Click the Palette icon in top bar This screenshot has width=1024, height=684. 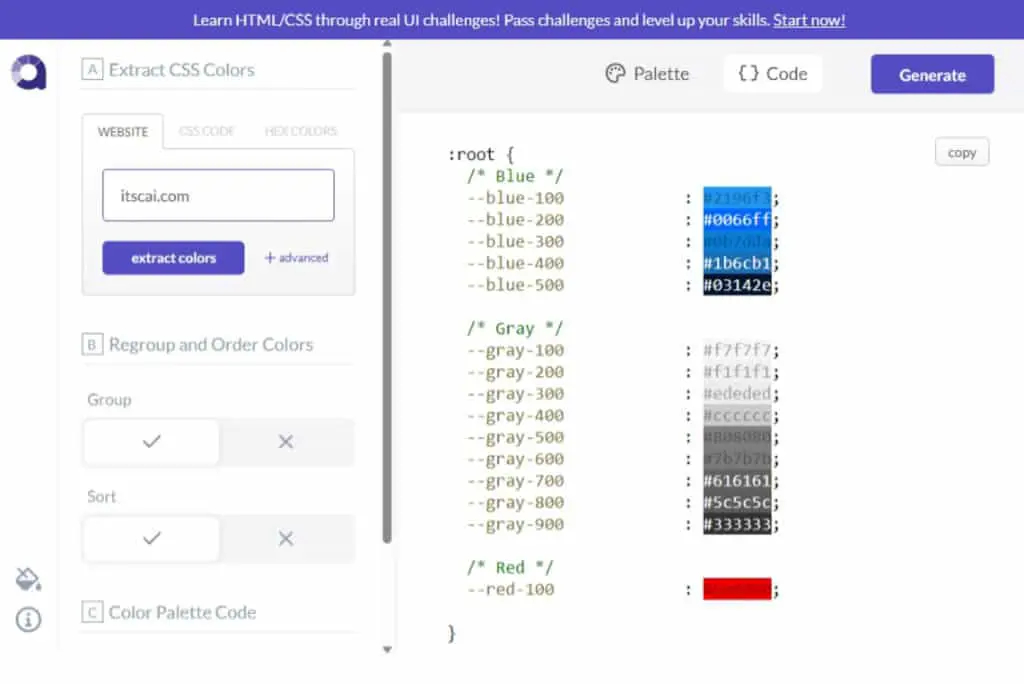pyautogui.click(x=615, y=73)
